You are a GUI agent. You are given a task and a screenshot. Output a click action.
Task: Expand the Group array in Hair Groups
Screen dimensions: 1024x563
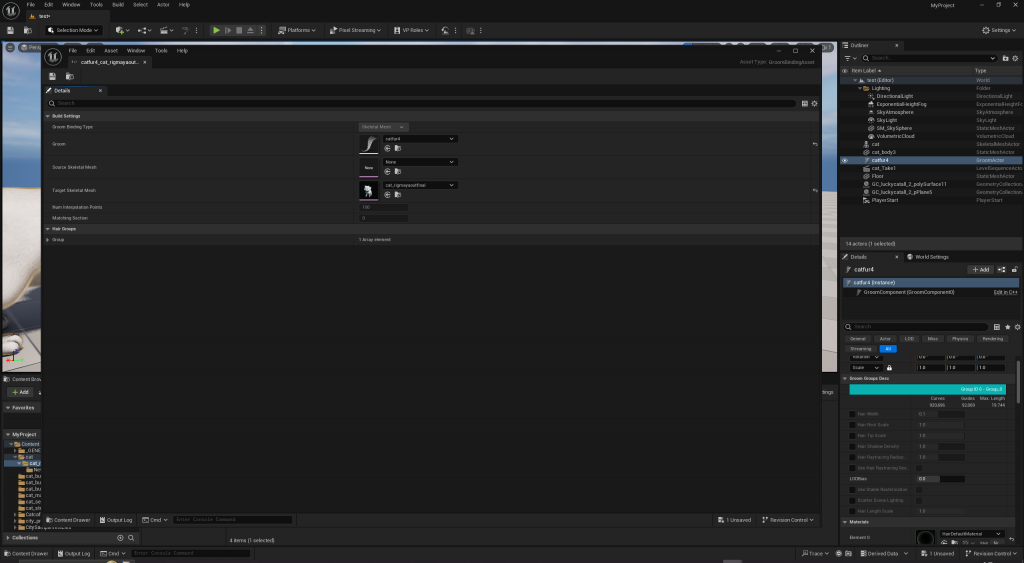48,240
